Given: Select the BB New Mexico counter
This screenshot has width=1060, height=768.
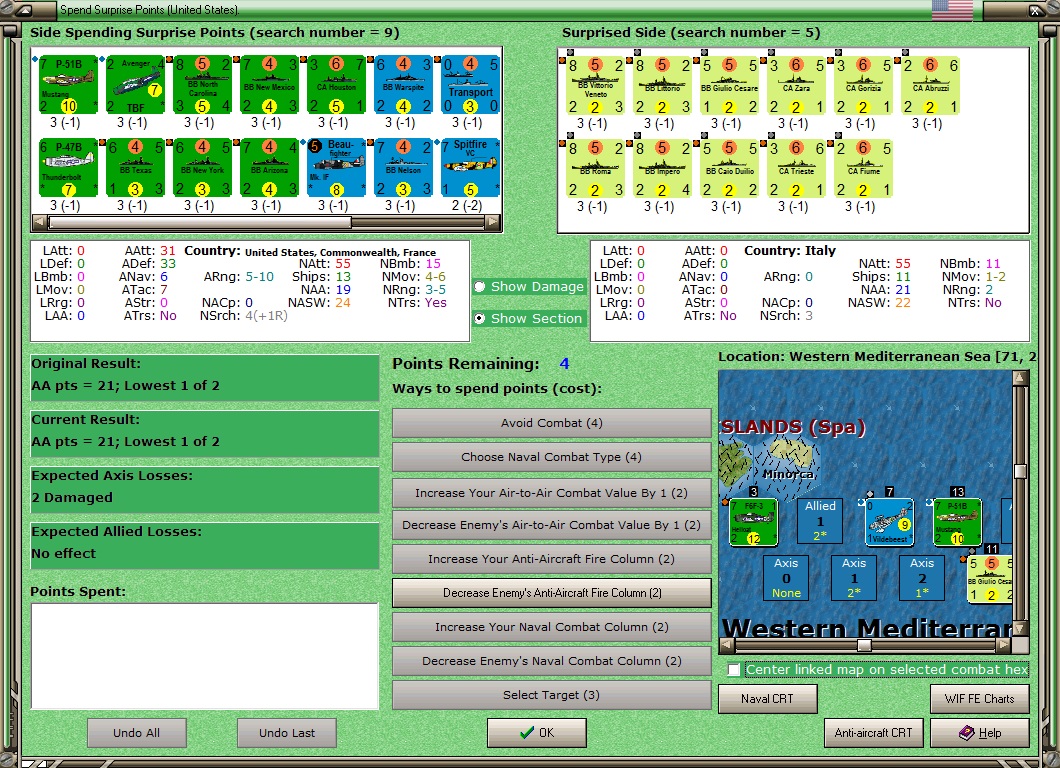Looking at the screenshot, I should point(270,85).
